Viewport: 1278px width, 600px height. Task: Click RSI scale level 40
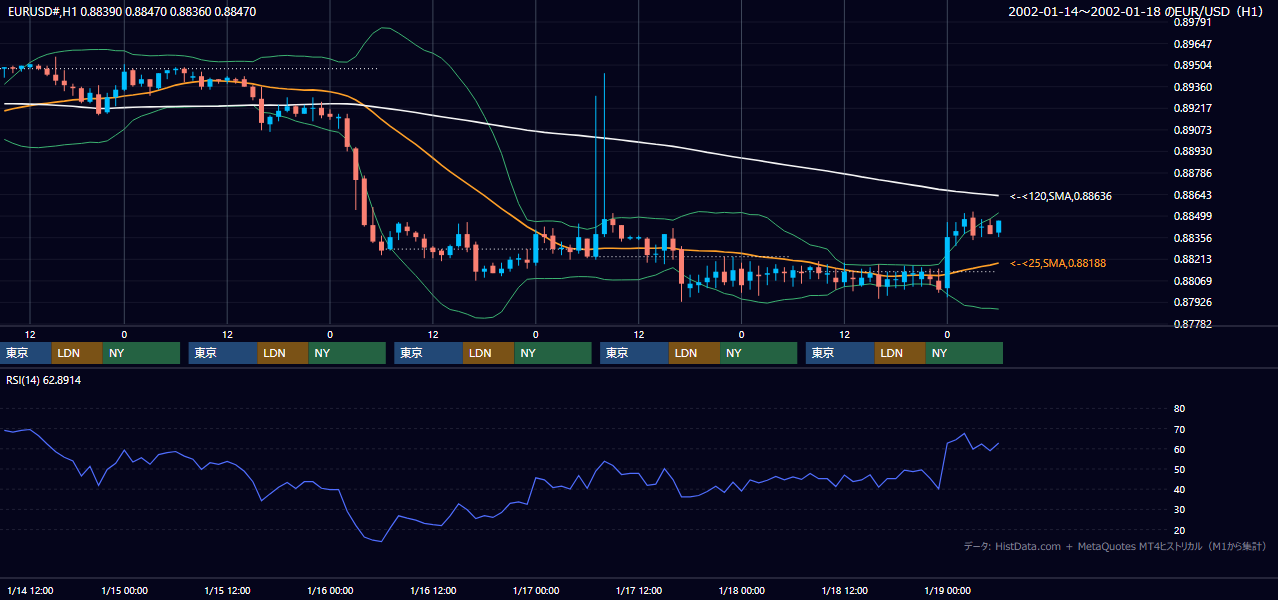[x=1179, y=489]
